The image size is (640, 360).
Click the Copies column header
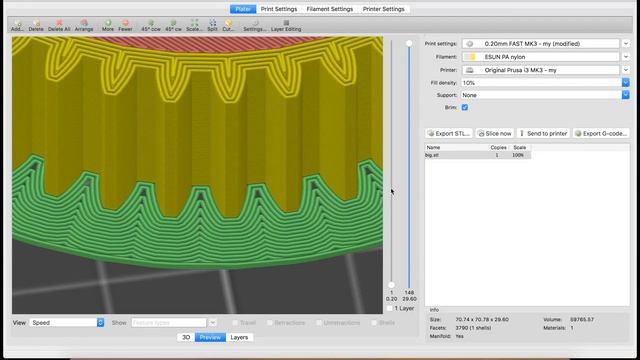[x=498, y=147]
